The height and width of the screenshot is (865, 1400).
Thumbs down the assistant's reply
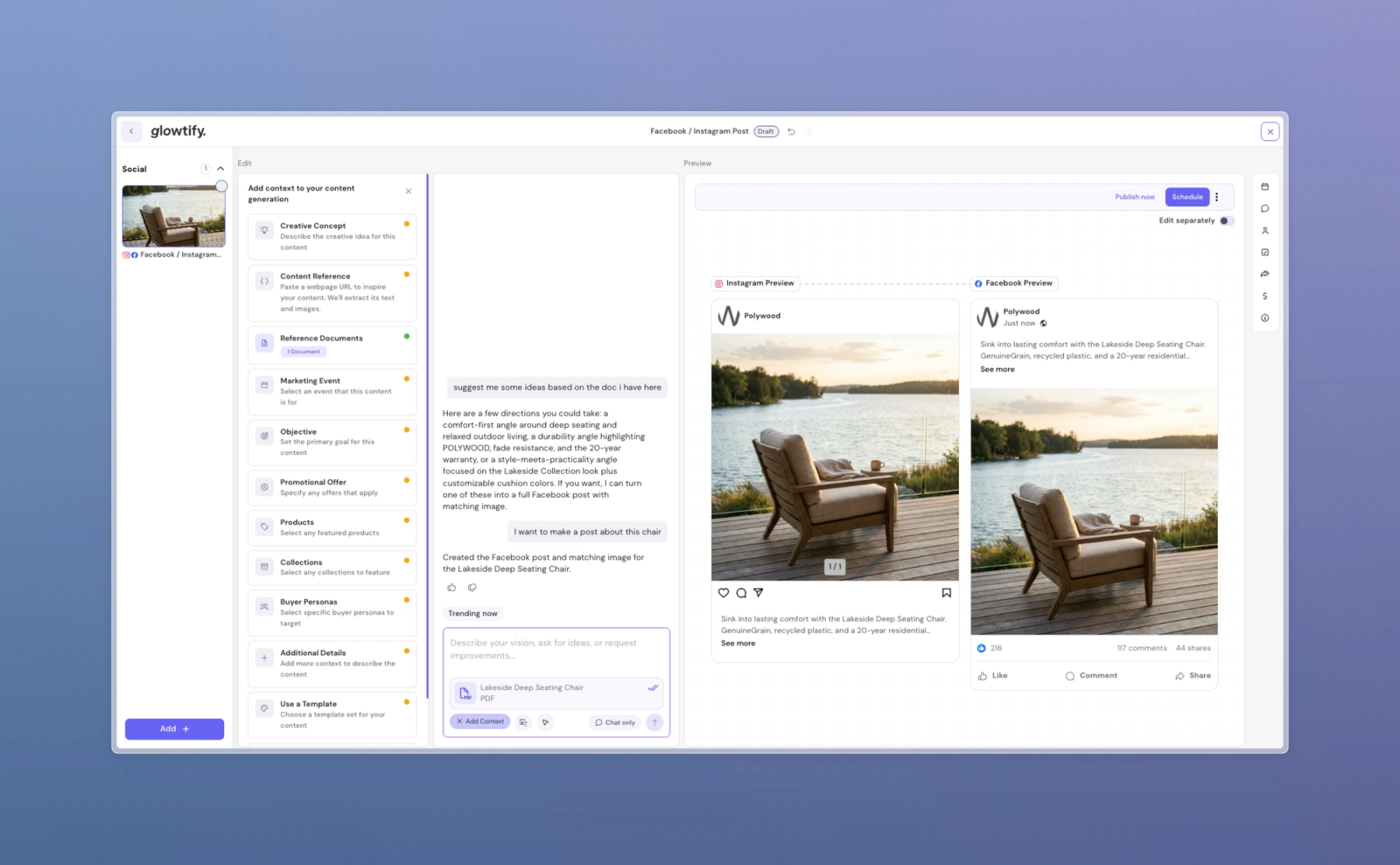click(472, 588)
